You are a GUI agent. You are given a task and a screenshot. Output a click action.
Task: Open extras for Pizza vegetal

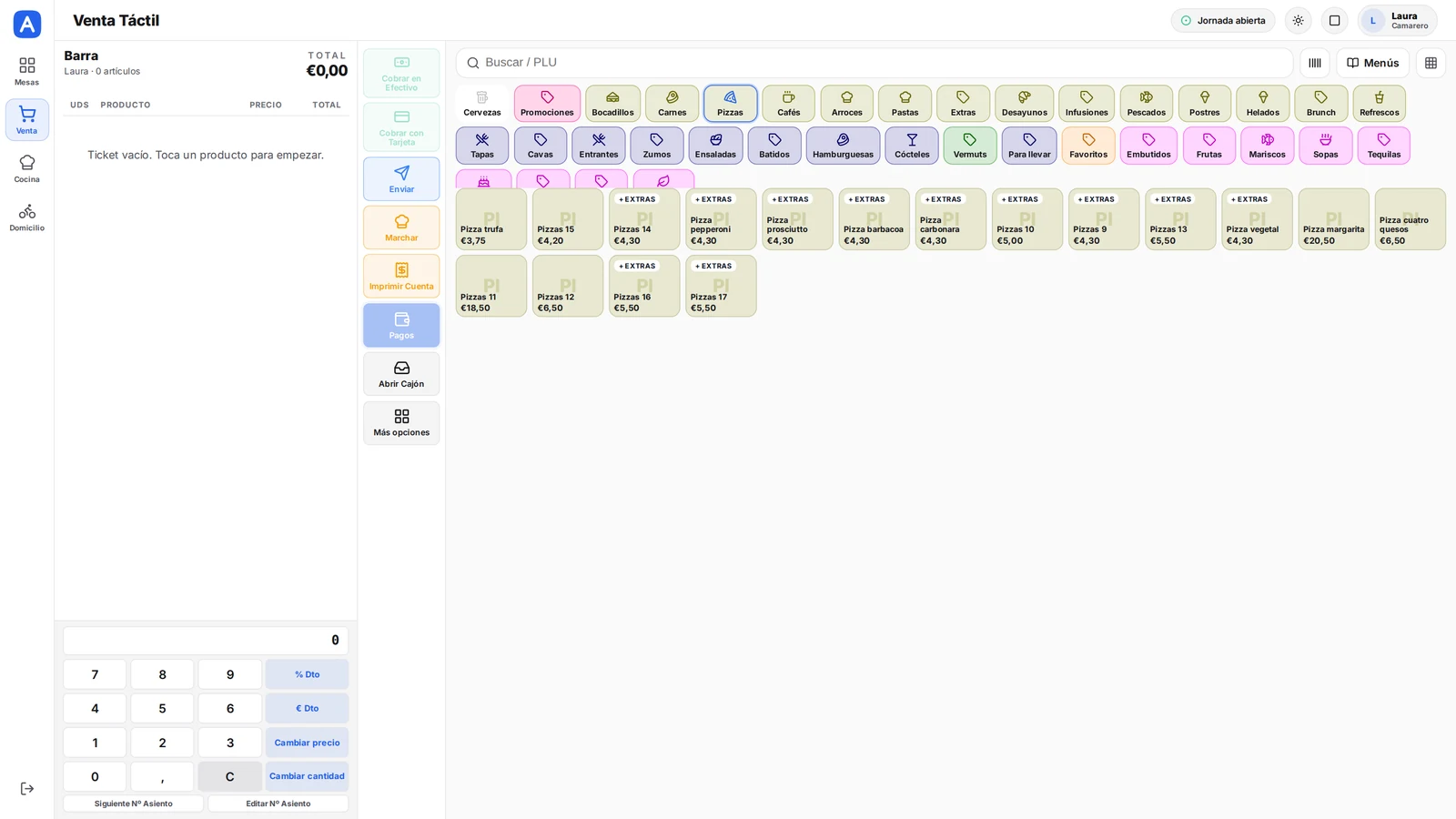(x=1249, y=199)
